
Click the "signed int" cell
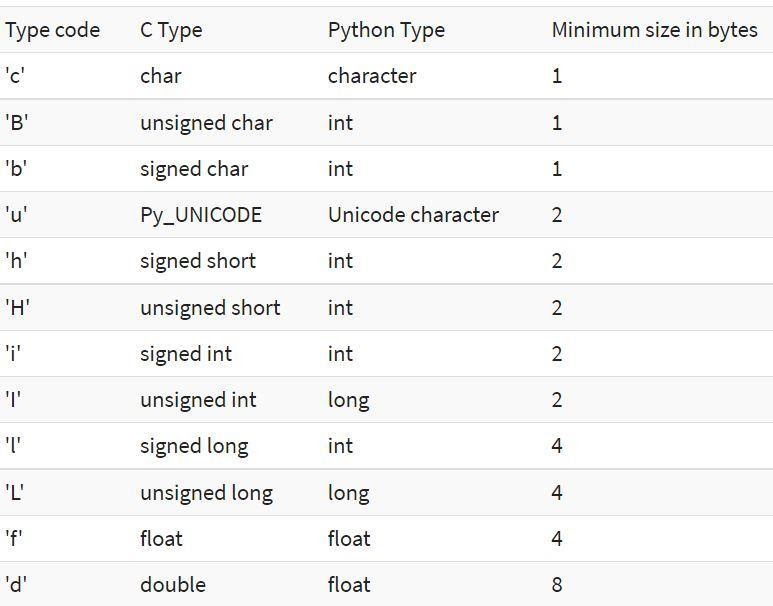[x=186, y=354]
